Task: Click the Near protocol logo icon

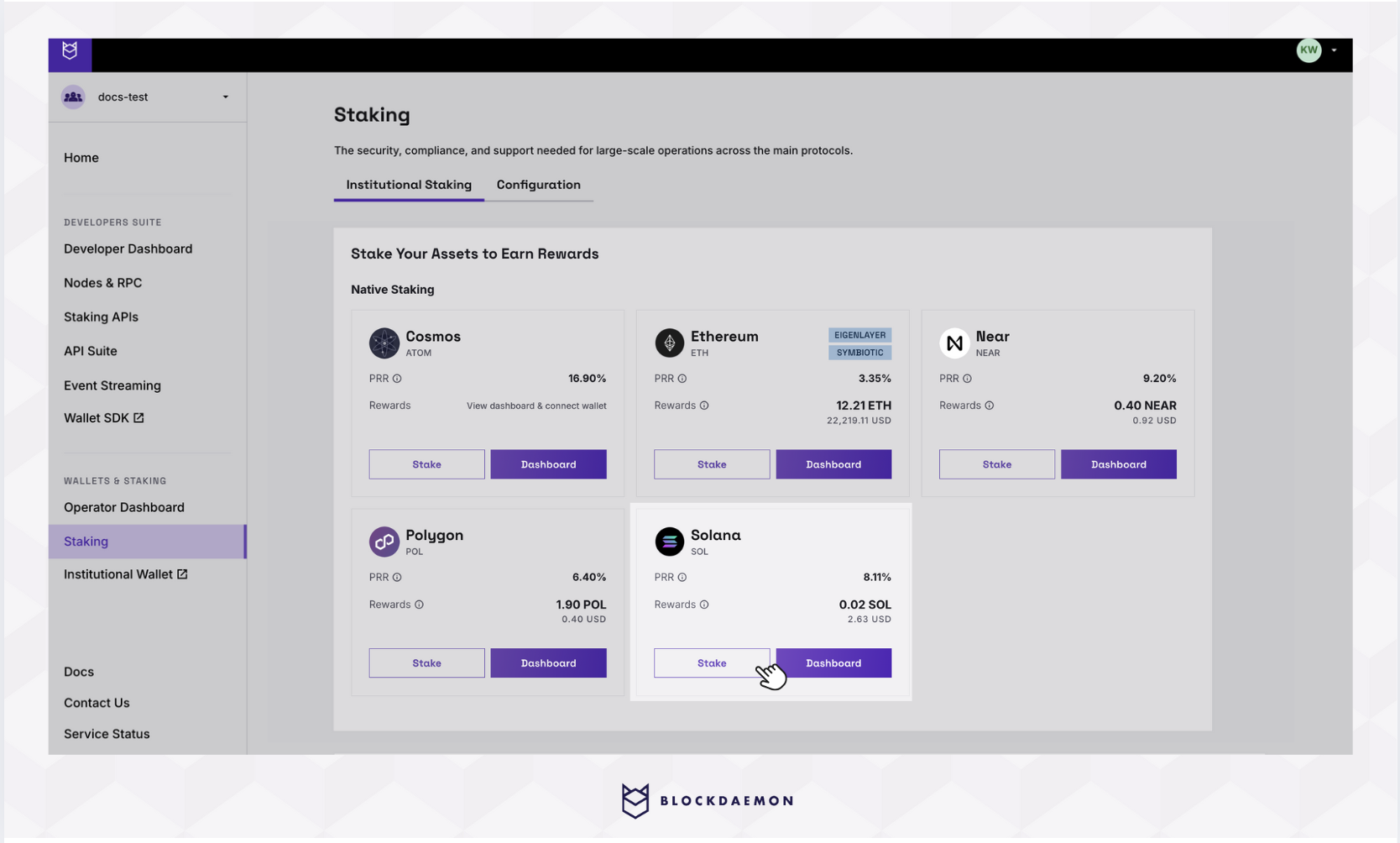Action: click(x=954, y=343)
